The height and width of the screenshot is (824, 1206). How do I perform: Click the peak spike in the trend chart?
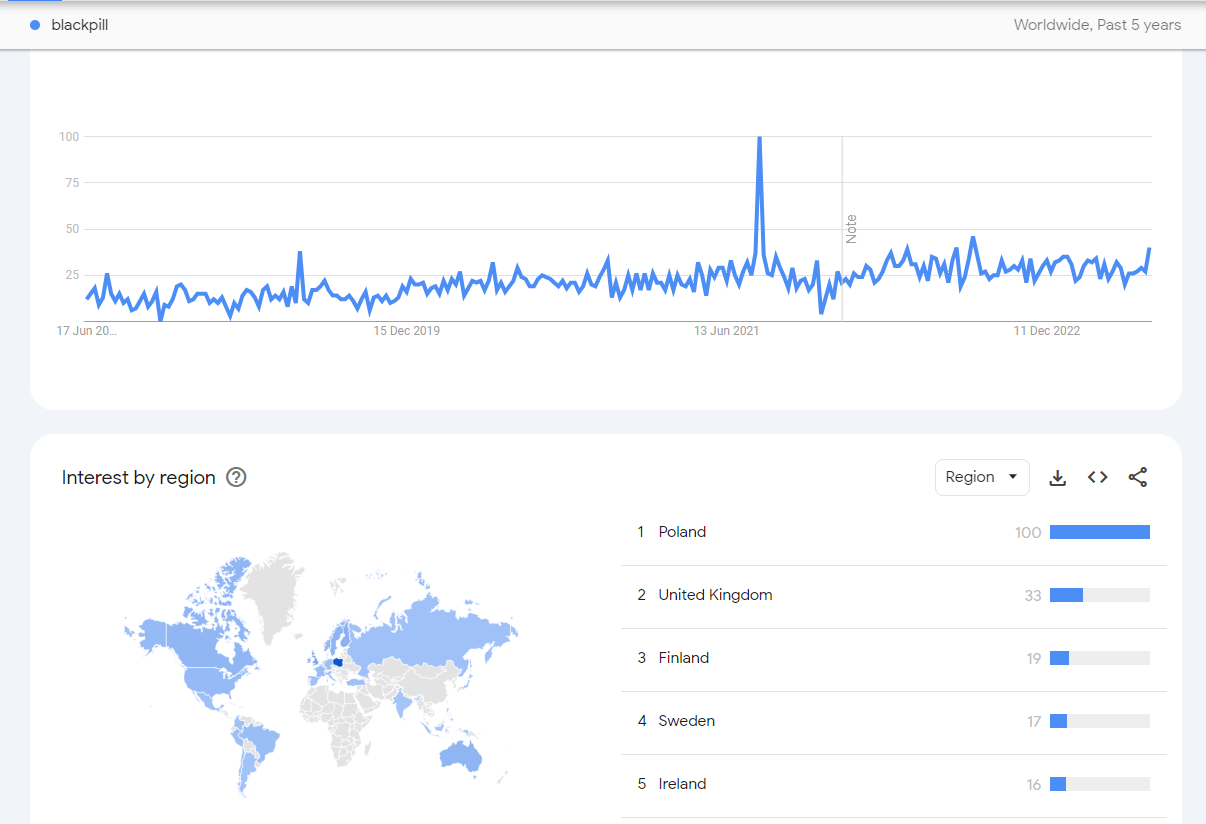click(760, 140)
